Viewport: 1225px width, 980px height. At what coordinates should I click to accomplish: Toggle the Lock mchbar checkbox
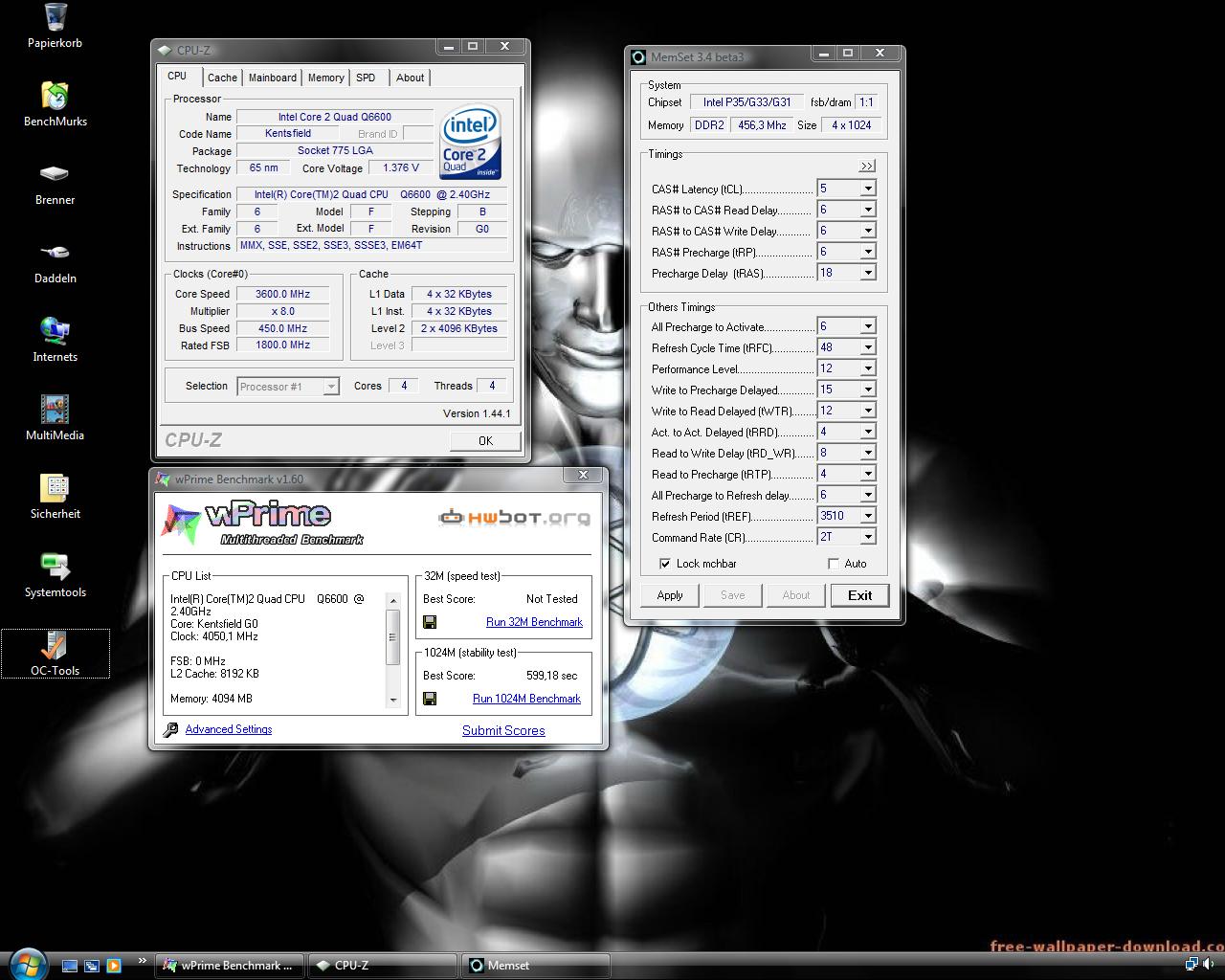[x=665, y=564]
